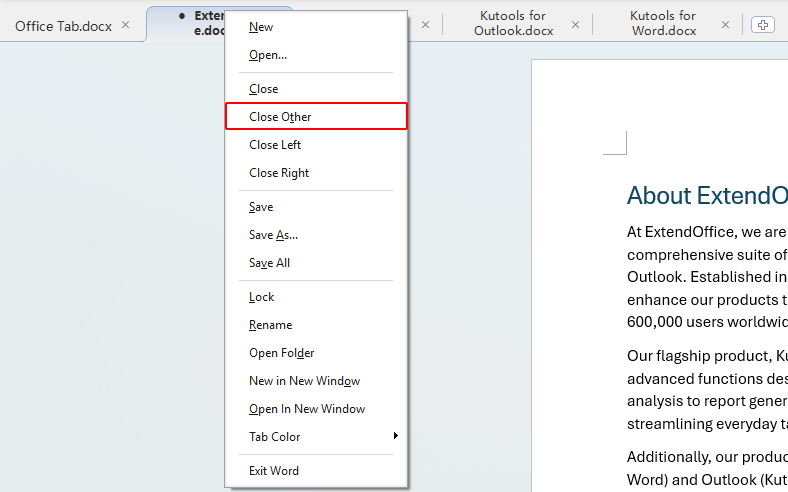Viewport: 788px width, 492px height.
Task: Choose New from the context menu
Action: pyautogui.click(x=316, y=27)
